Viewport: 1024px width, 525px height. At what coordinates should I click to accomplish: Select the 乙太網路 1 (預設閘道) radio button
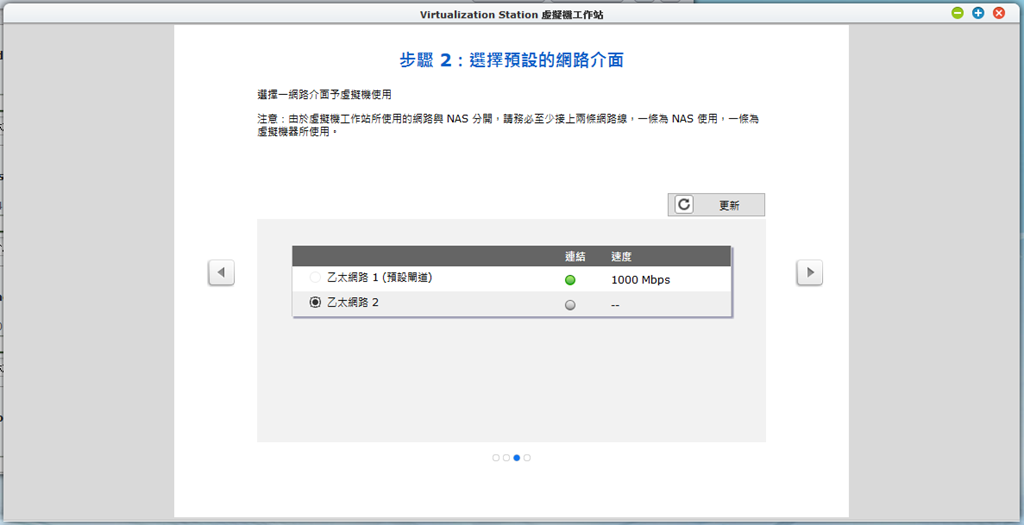click(x=315, y=278)
